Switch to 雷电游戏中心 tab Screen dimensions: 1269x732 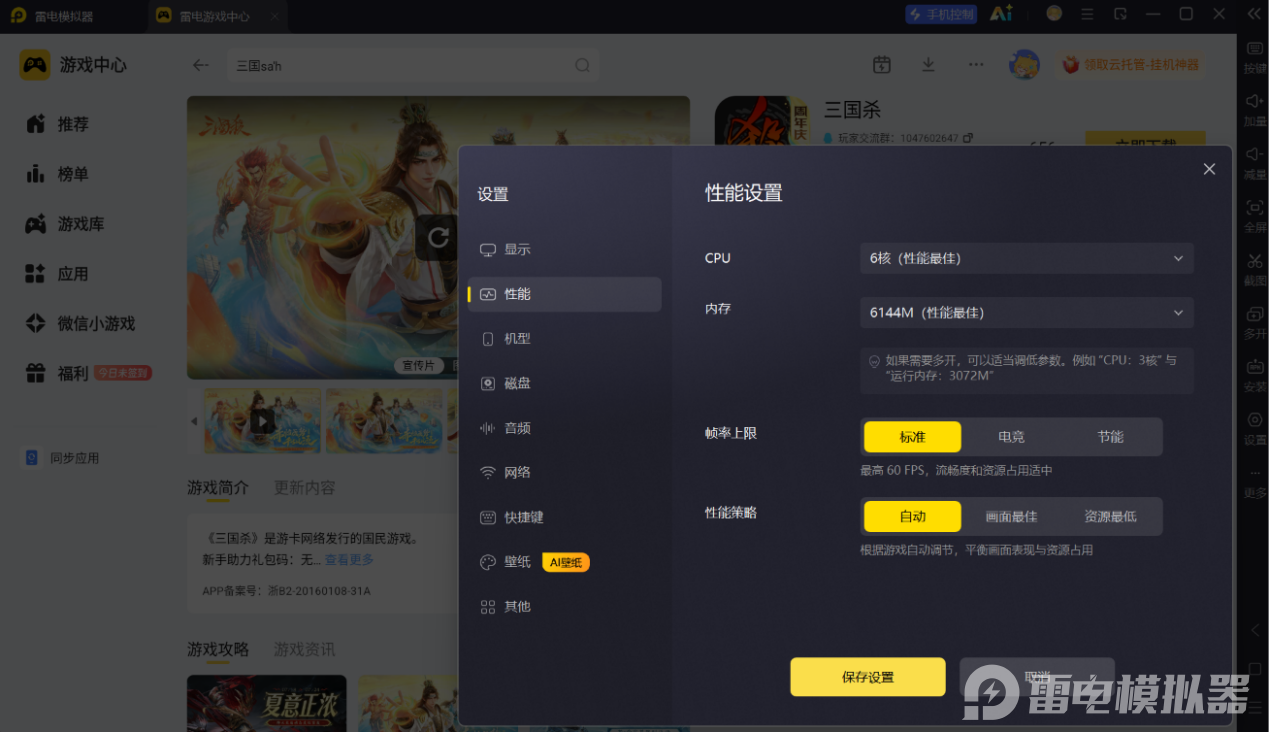point(217,16)
